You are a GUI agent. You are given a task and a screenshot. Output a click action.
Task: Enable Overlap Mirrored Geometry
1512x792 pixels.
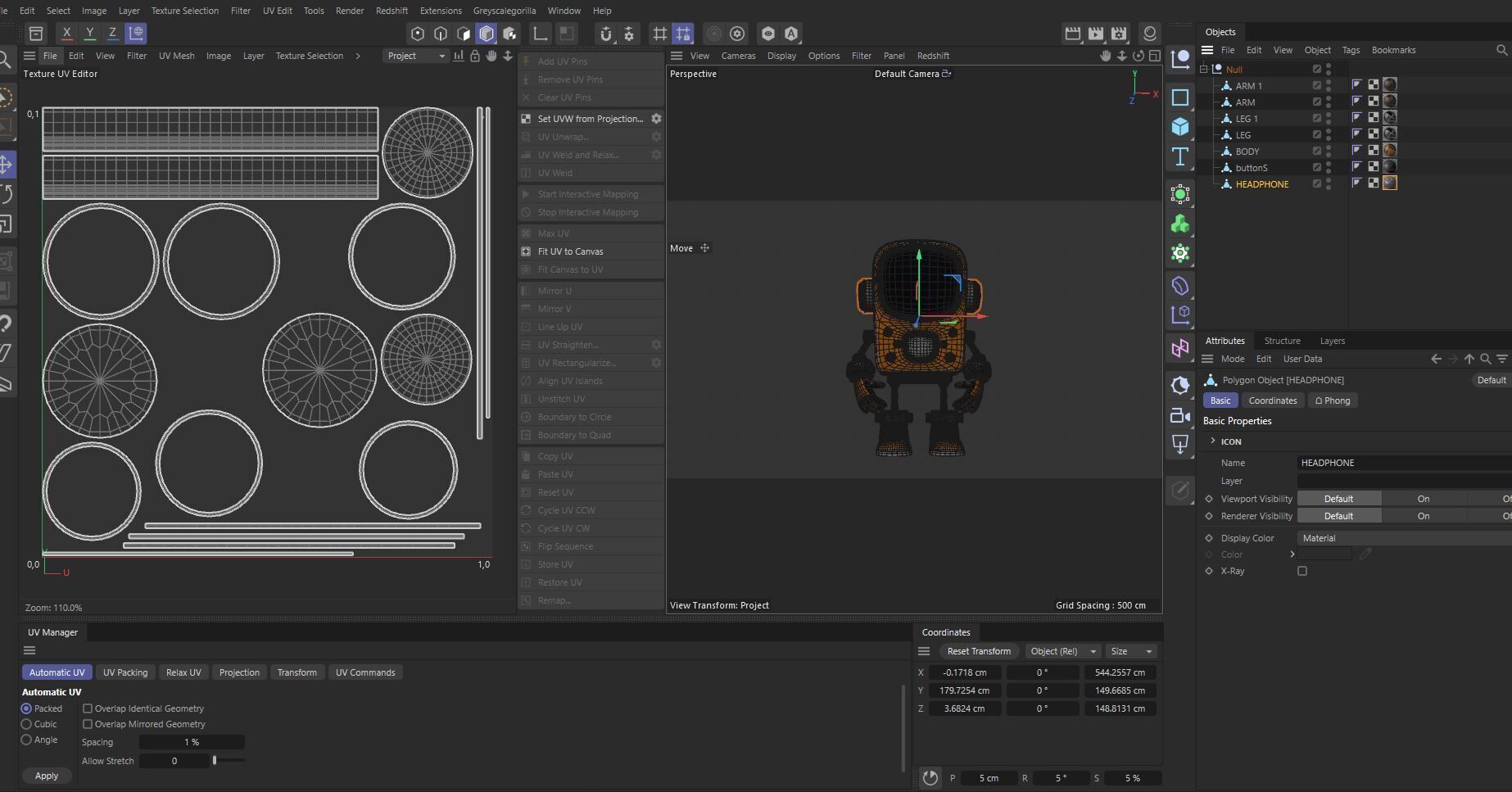[88, 724]
